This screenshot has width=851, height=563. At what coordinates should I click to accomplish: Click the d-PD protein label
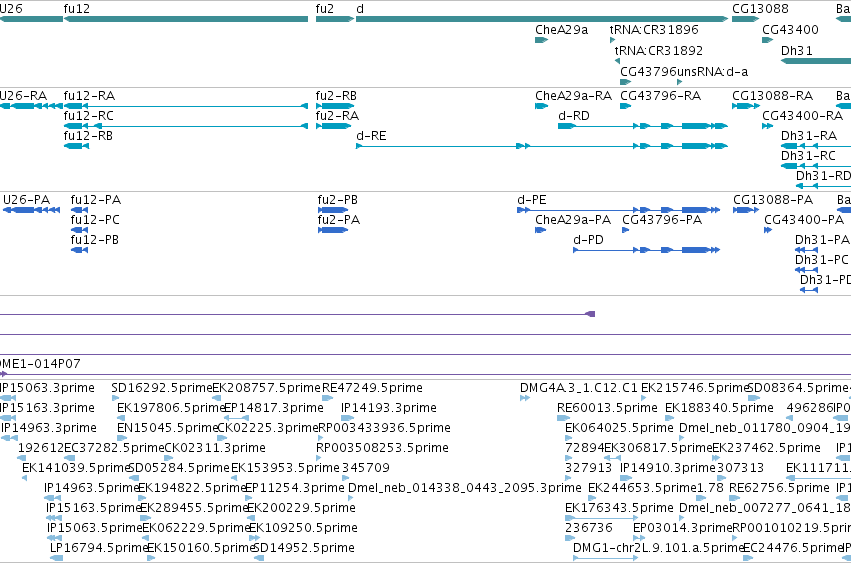click(588, 240)
